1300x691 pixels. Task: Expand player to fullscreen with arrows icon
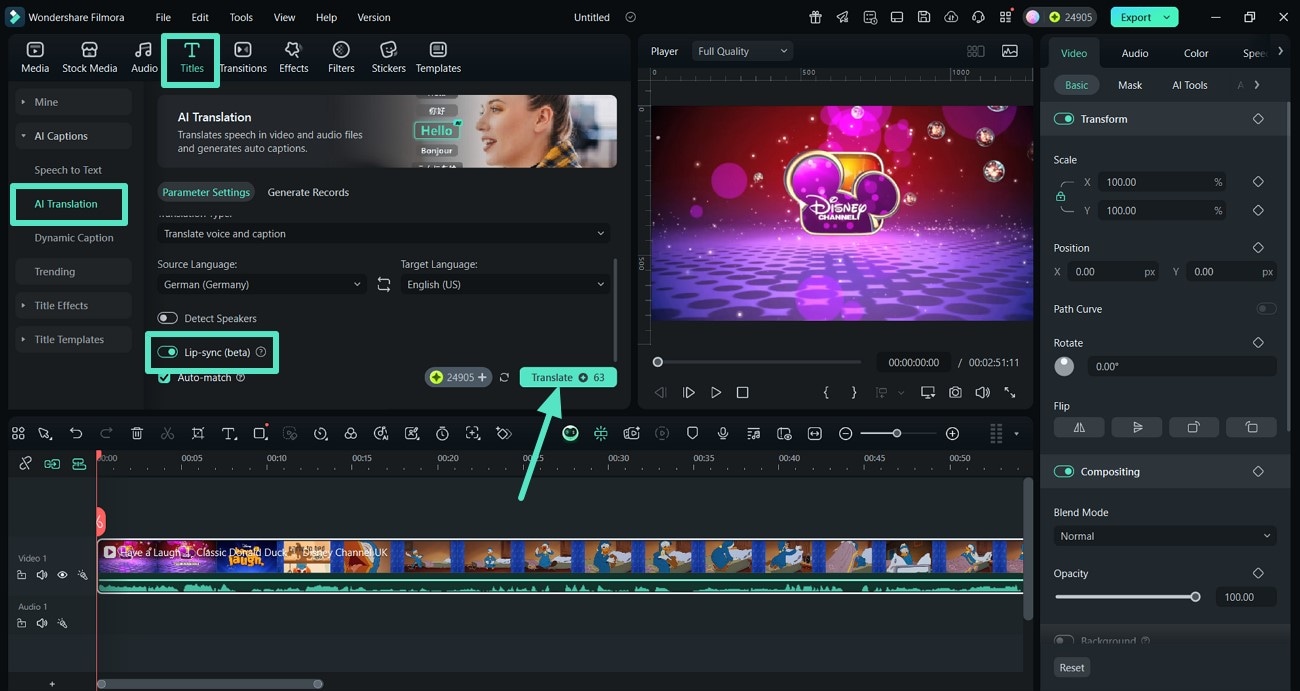(x=1010, y=393)
